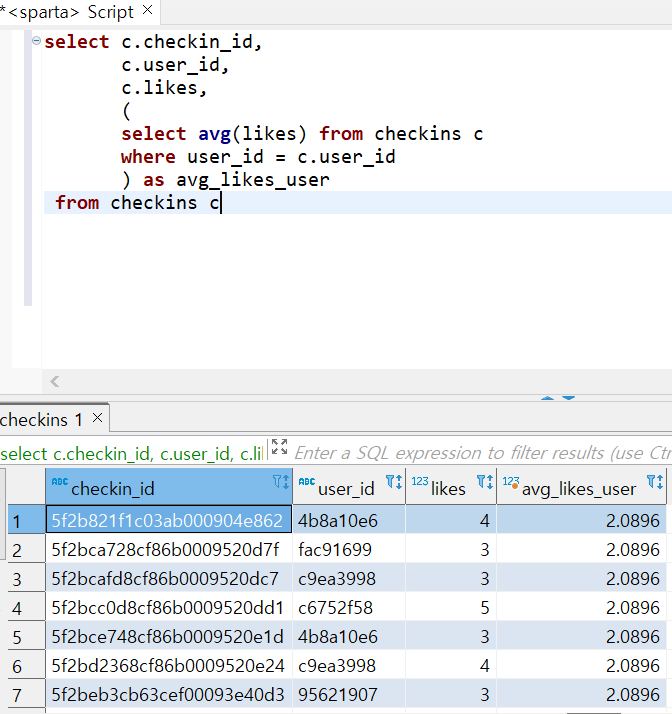Place cursor on 'from checkins c' last line
Screen dimensions: 672x714
tap(137, 203)
